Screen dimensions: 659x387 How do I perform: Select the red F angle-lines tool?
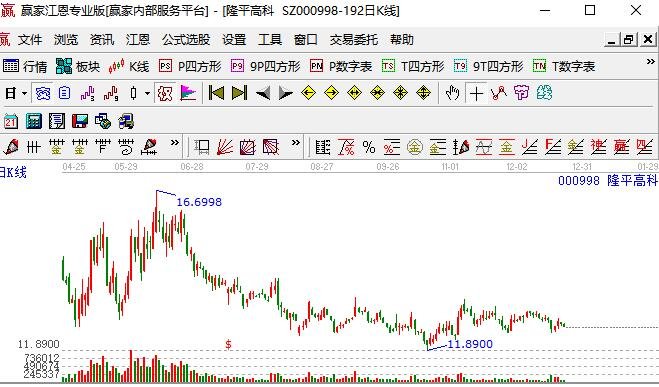coord(553,147)
